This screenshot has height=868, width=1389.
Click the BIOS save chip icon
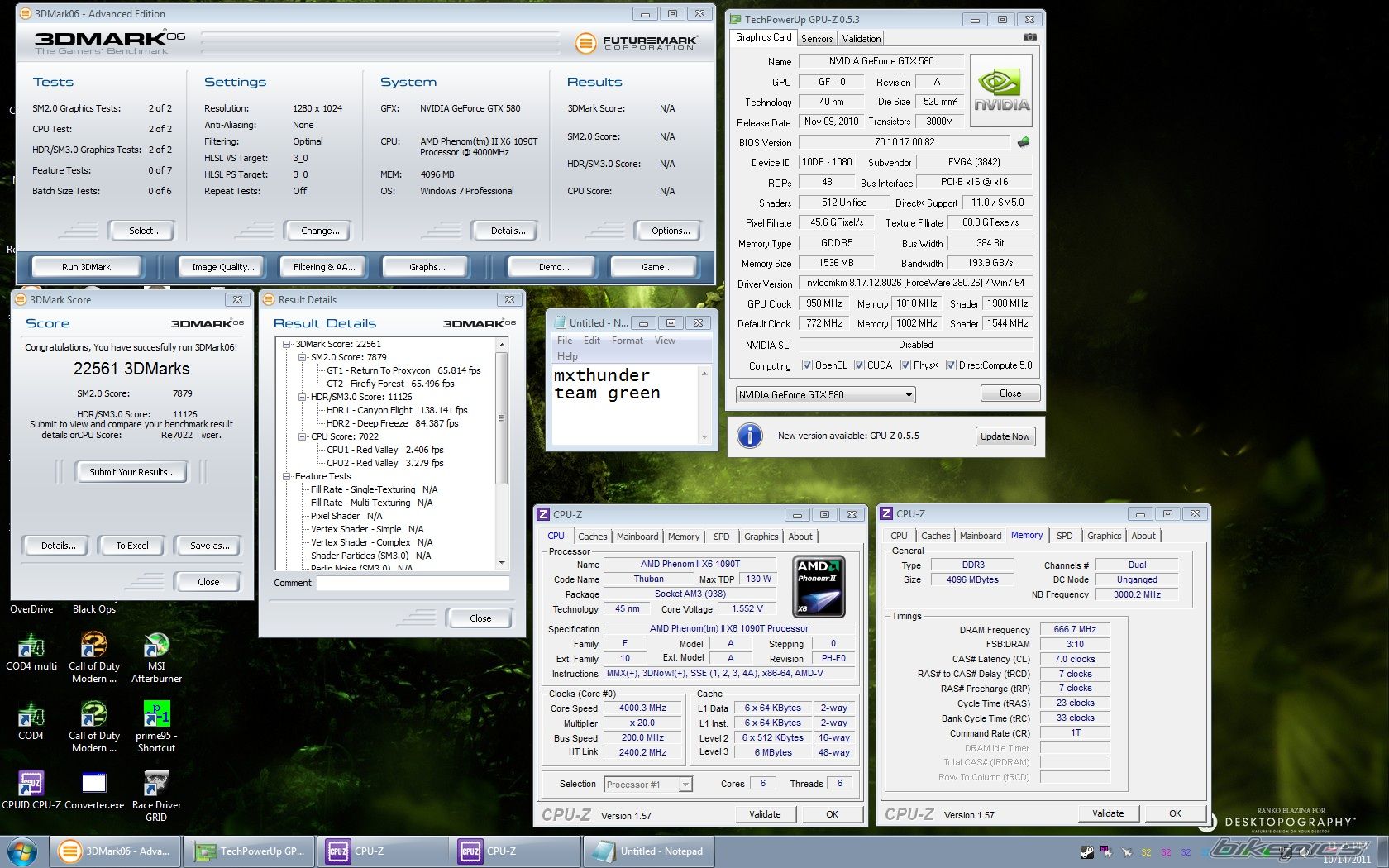pos(1024,142)
